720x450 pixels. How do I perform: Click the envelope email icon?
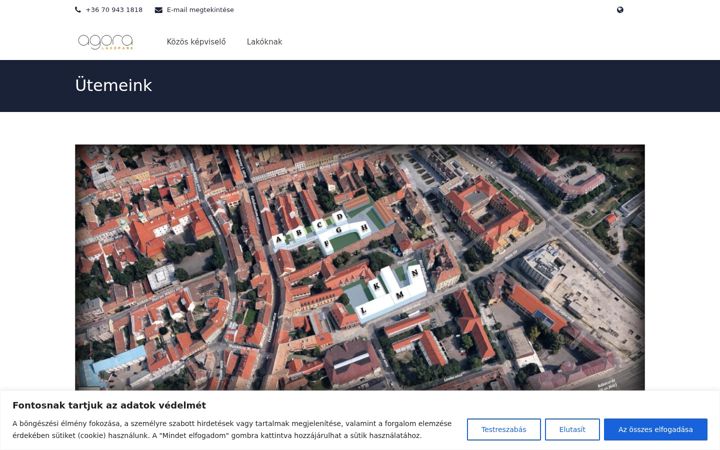pos(158,10)
